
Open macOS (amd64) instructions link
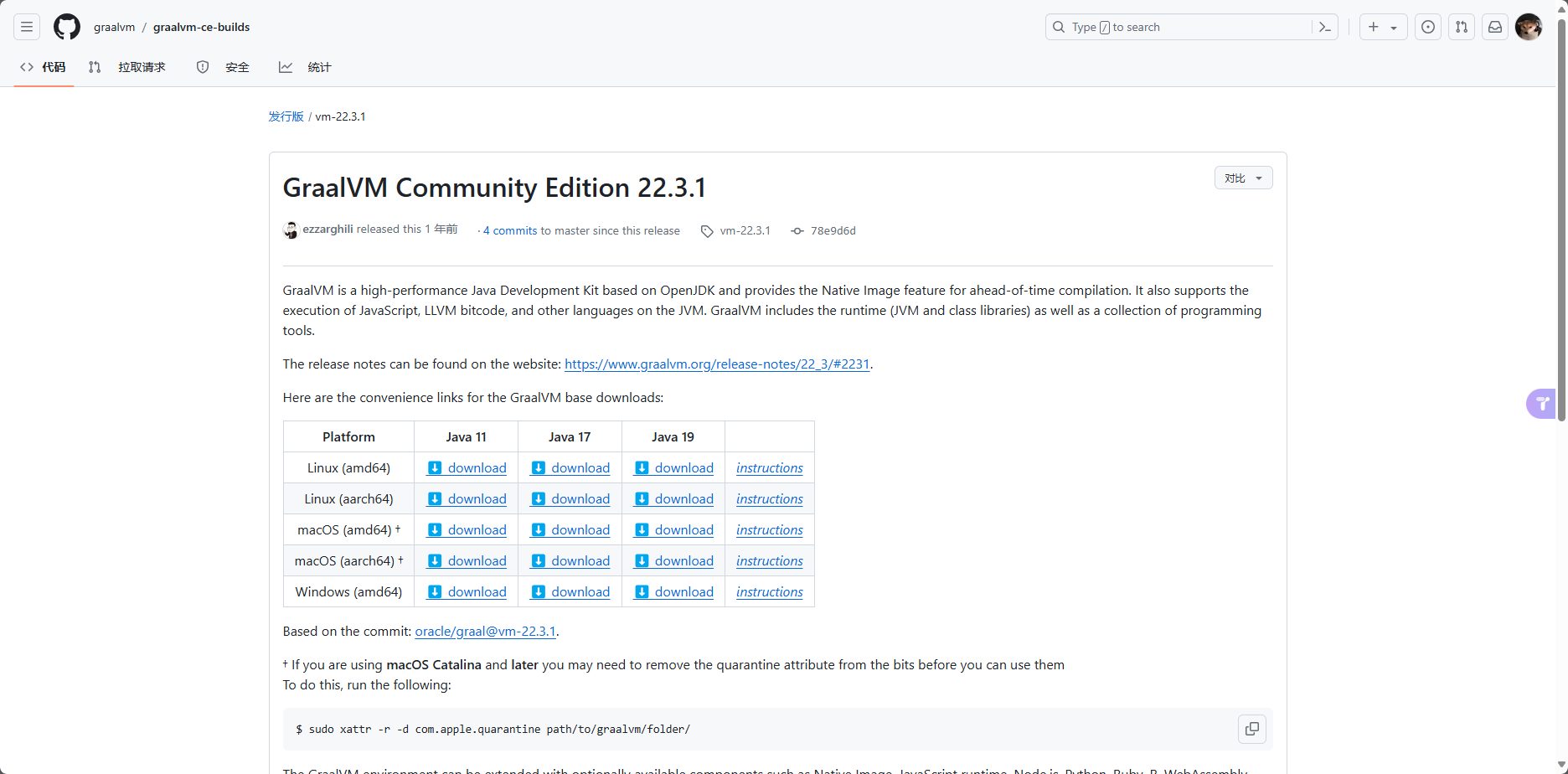pos(770,530)
